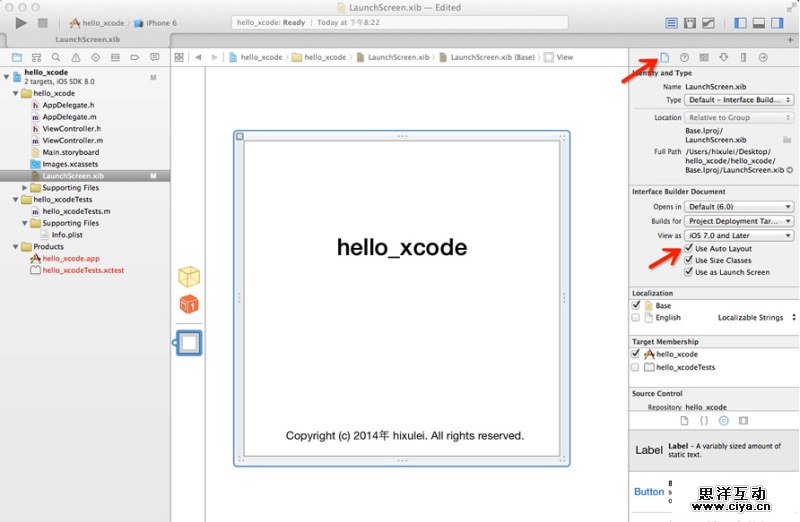Switch to the Issue navigator warning icon

click(75, 58)
